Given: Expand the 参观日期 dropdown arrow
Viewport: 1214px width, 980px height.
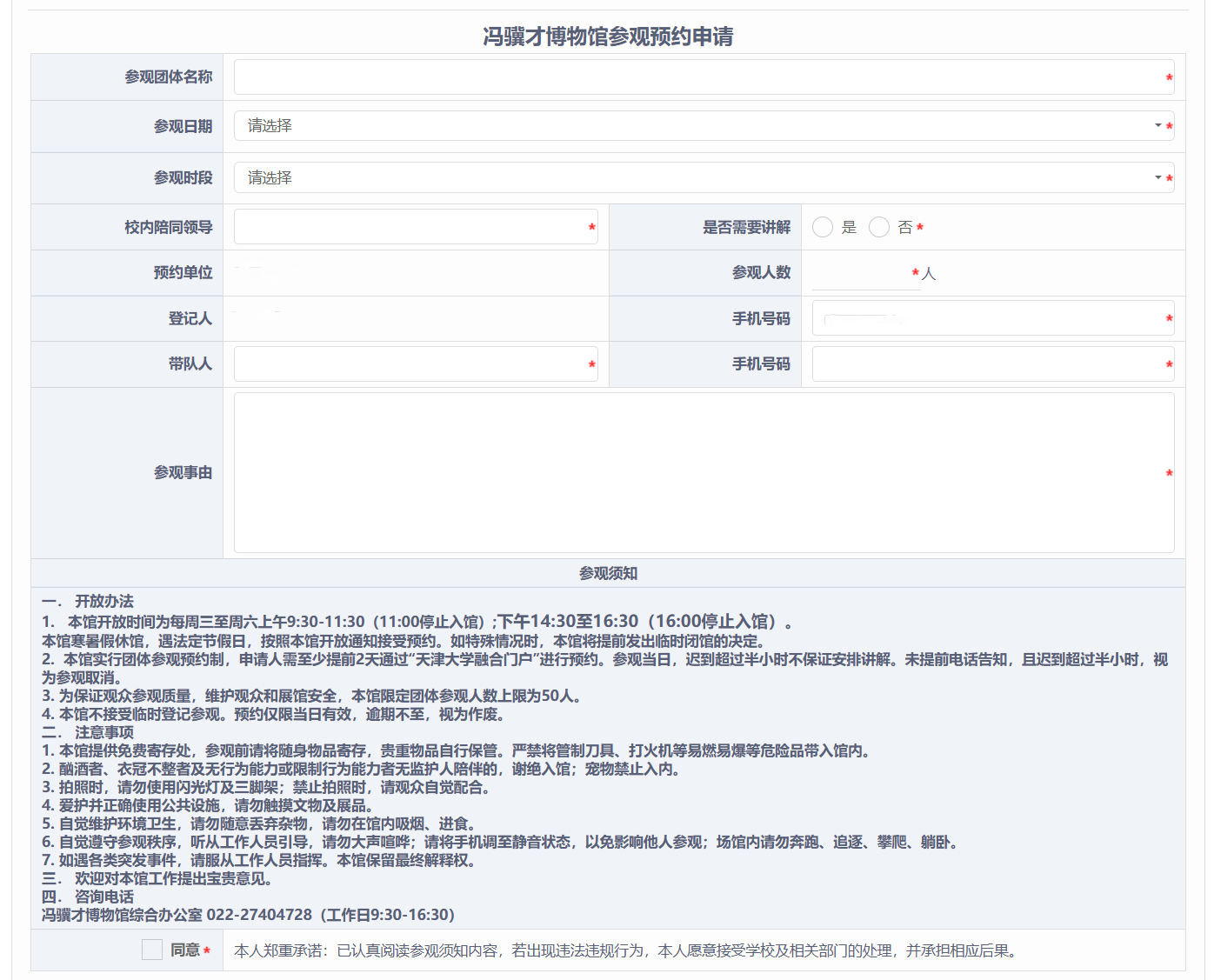Looking at the screenshot, I should (1159, 125).
